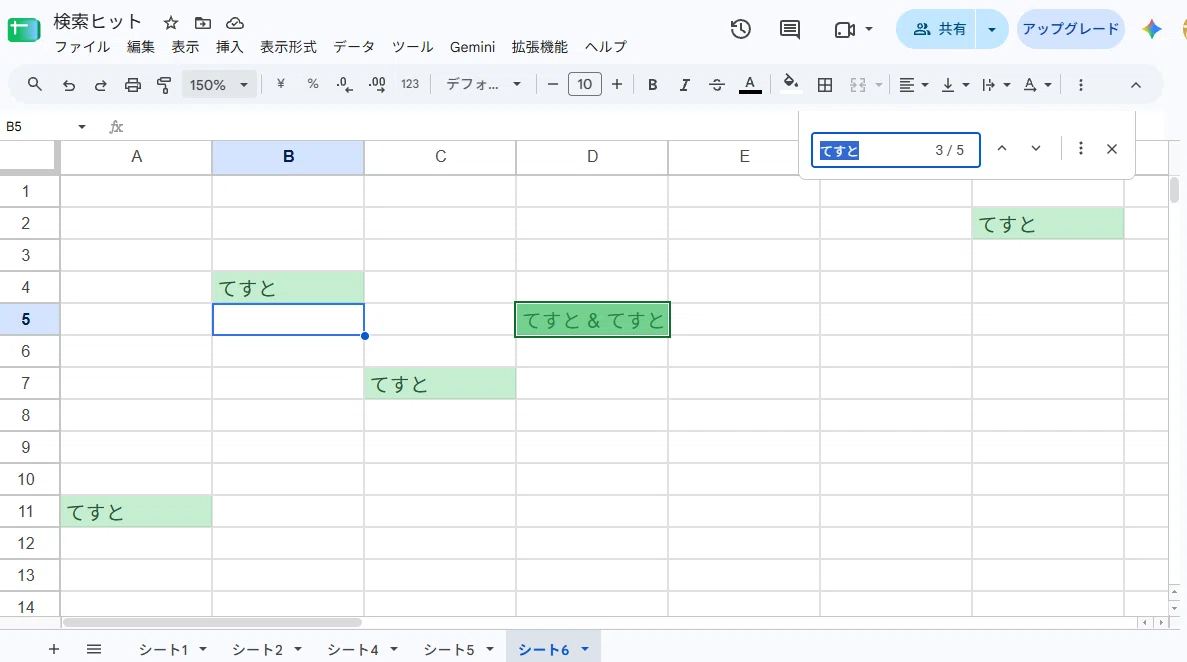
Task: Activate the paint format tool
Action: (164, 85)
